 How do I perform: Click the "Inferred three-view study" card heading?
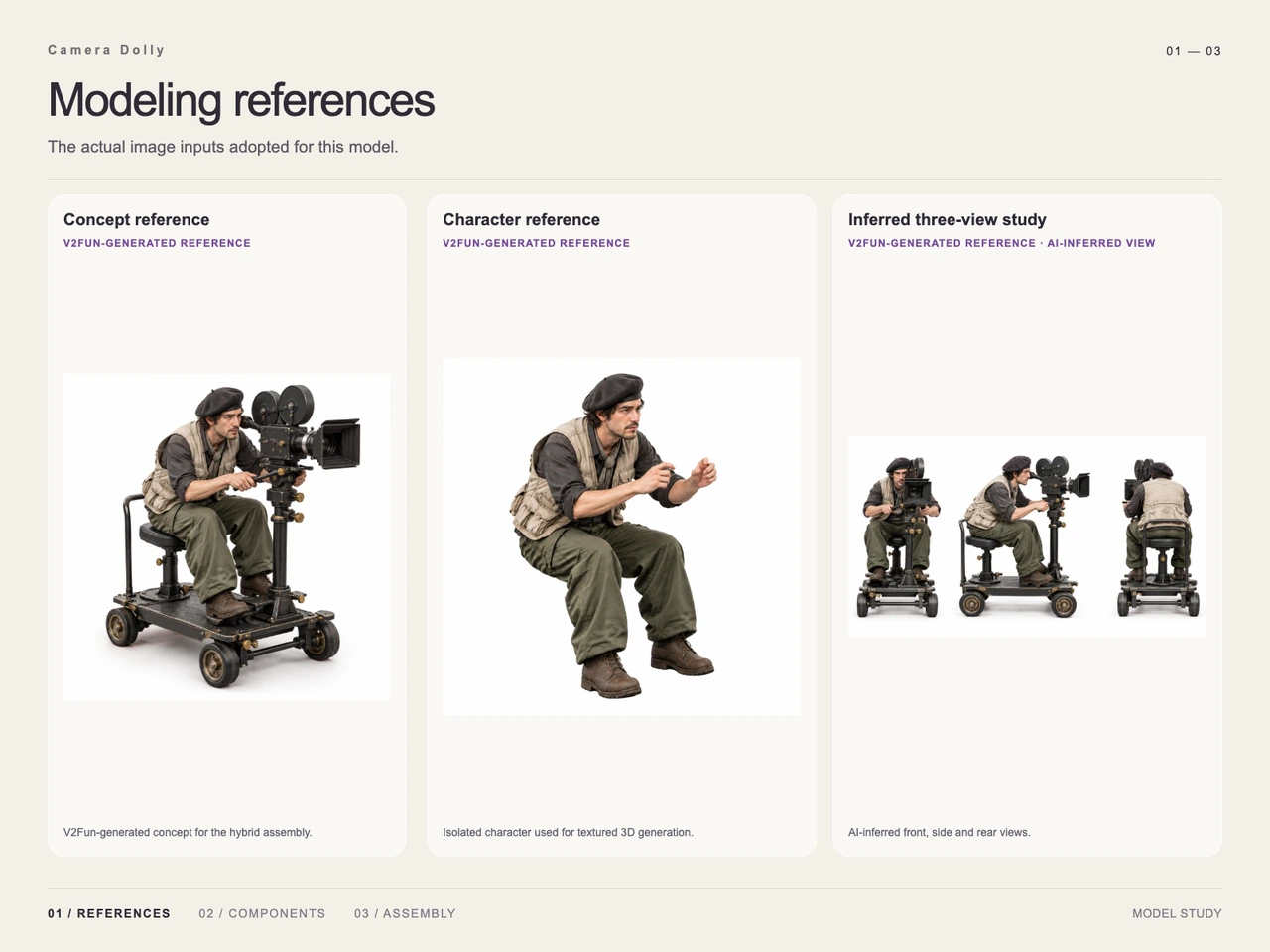(x=948, y=220)
